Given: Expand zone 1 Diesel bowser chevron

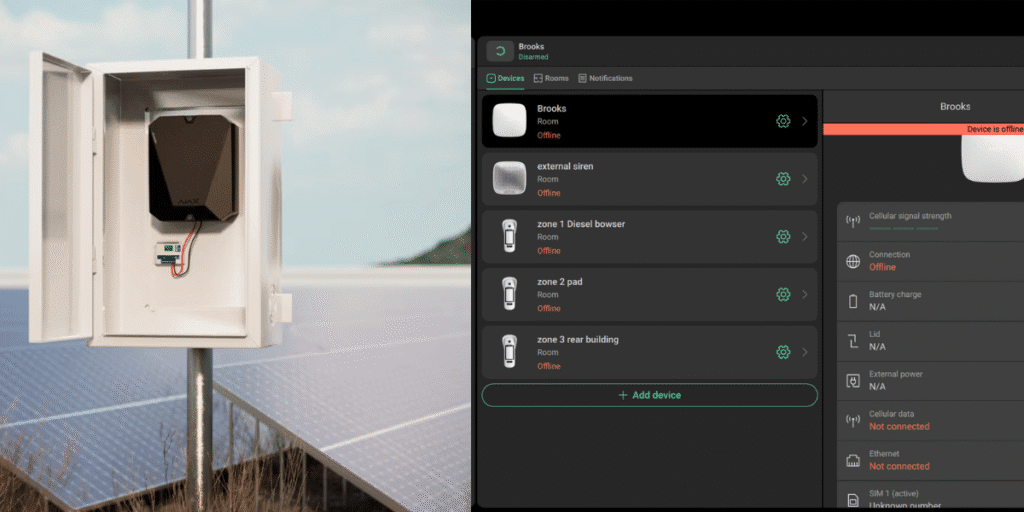Looking at the screenshot, I should (805, 236).
